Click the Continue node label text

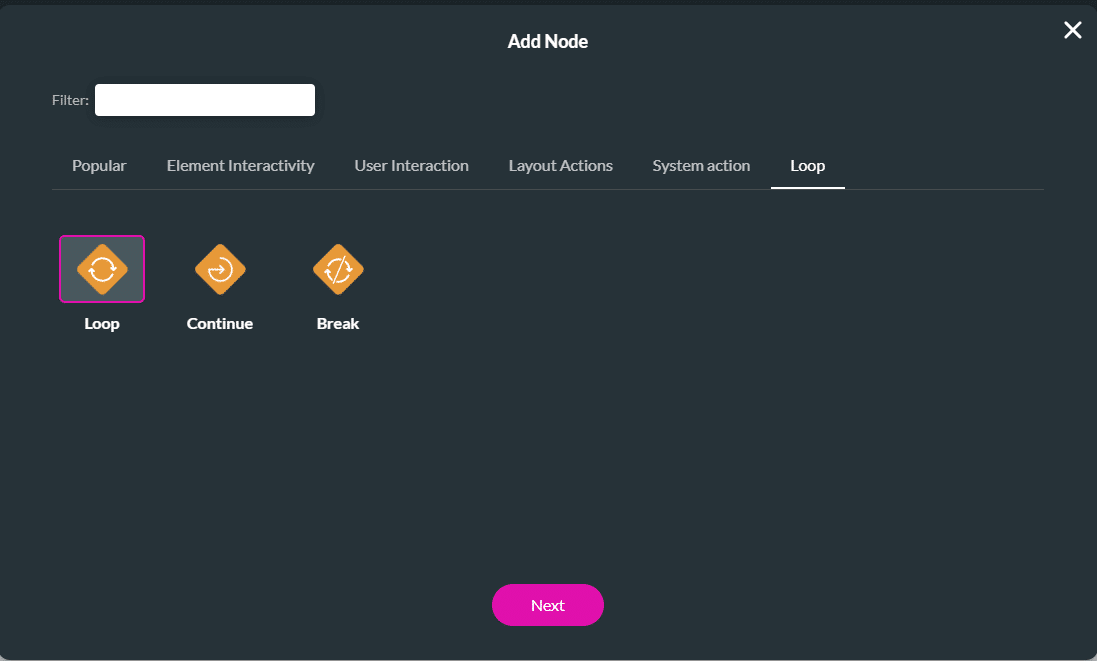click(220, 324)
